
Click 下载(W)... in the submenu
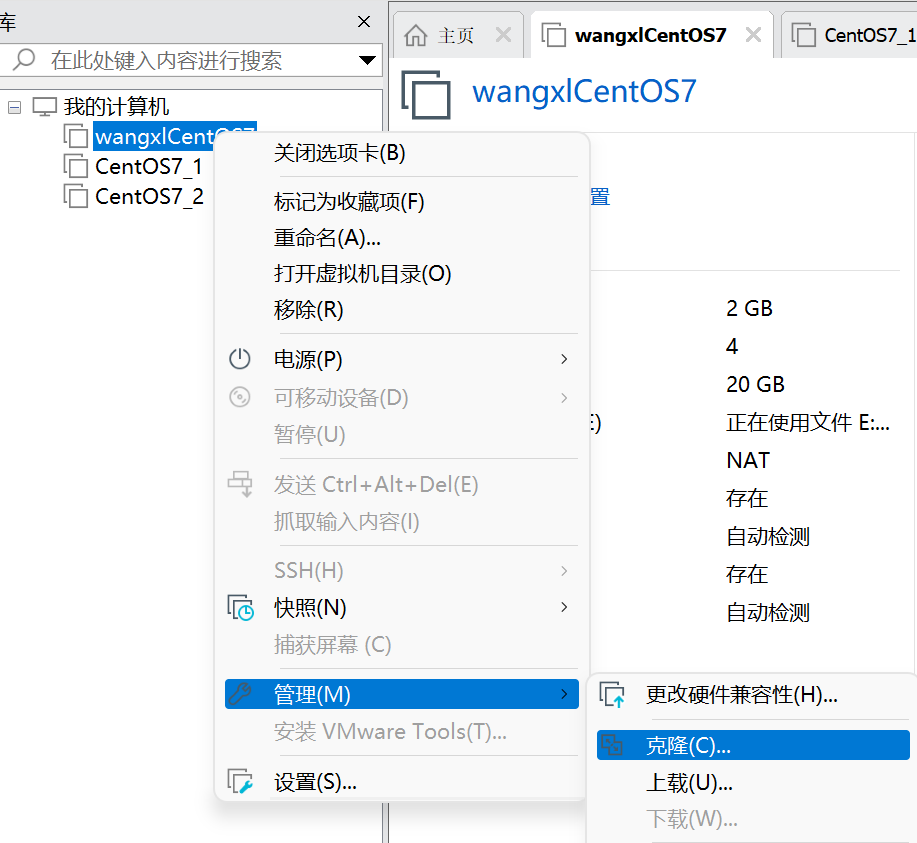pos(753,819)
